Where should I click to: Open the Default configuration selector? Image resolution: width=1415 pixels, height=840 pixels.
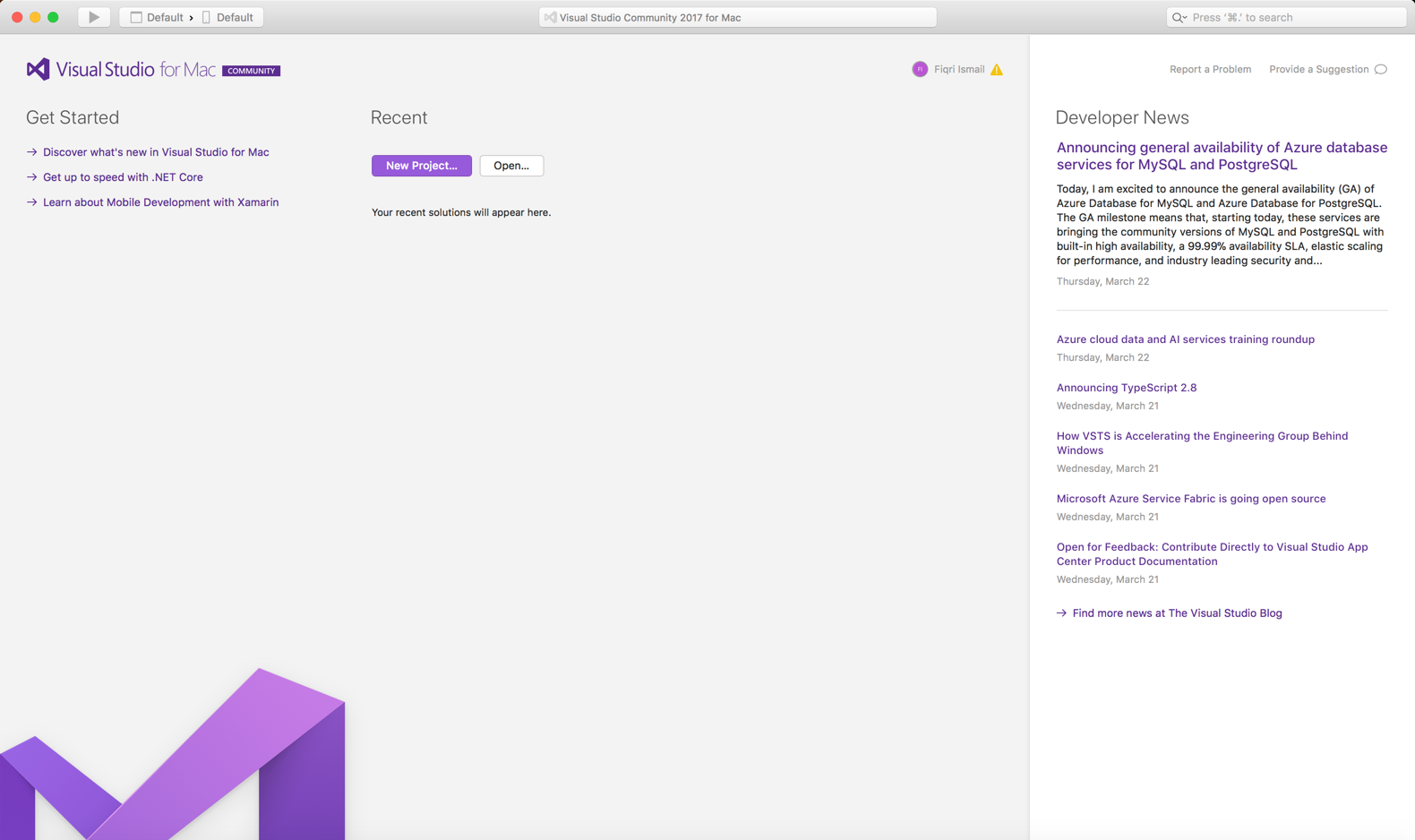tap(156, 17)
